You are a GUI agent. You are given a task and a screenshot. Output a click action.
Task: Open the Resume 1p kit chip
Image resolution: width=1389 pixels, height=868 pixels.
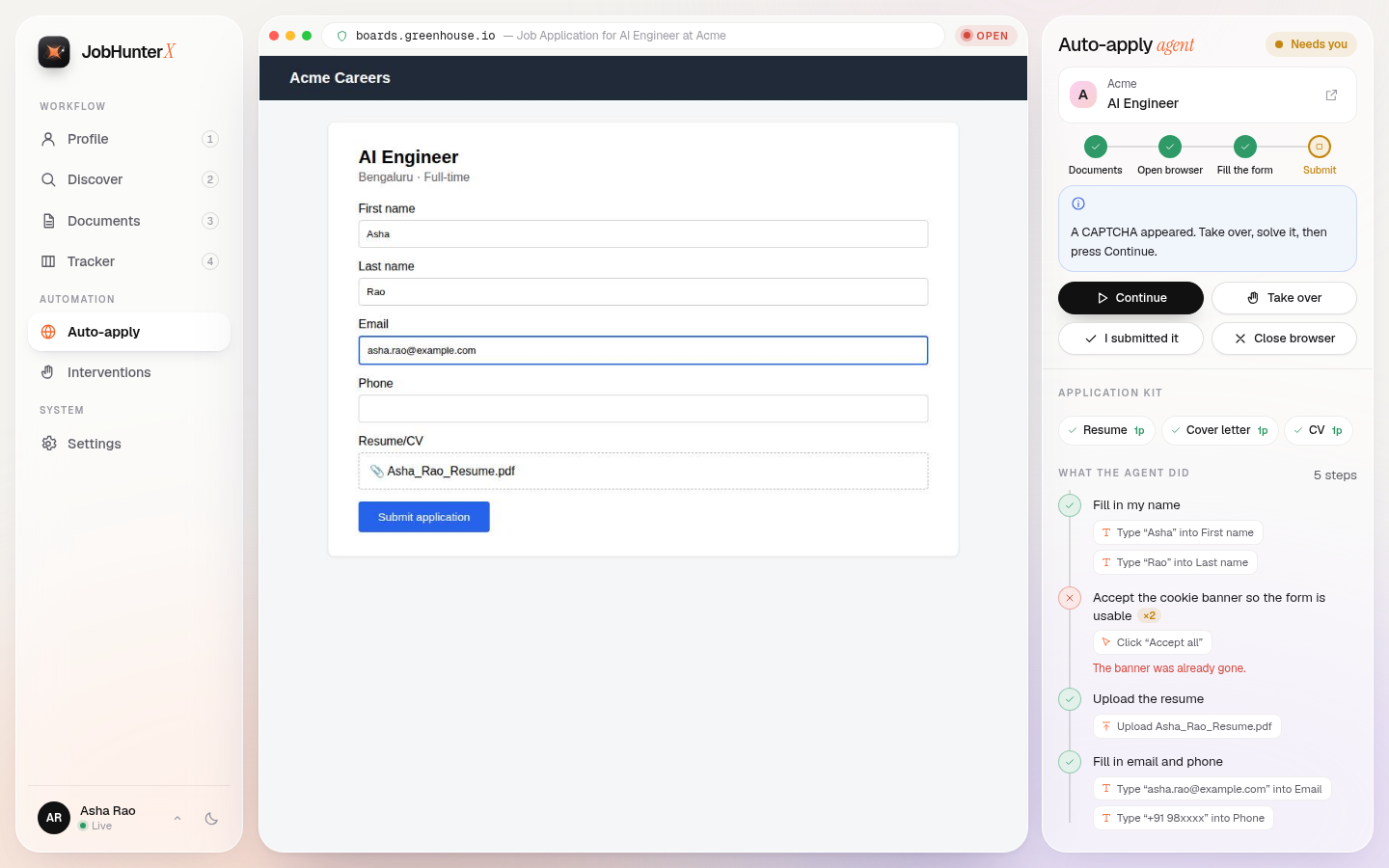click(x=1106, y=430)
